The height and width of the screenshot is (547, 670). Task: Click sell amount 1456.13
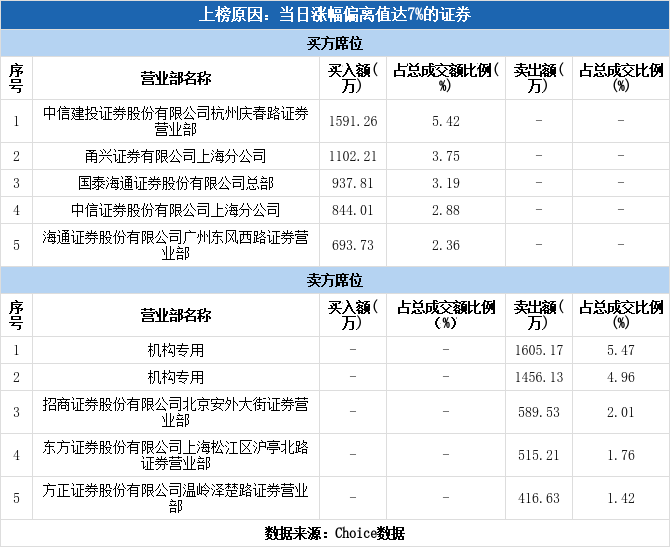click(x=539, y=377)
